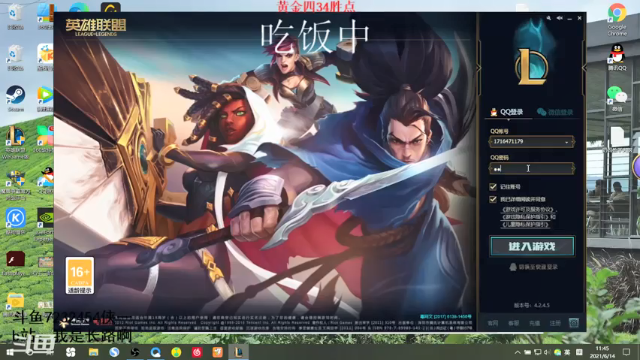
Task: Open the Flash dark red desktop icon
Action: [x=16, y=262]
